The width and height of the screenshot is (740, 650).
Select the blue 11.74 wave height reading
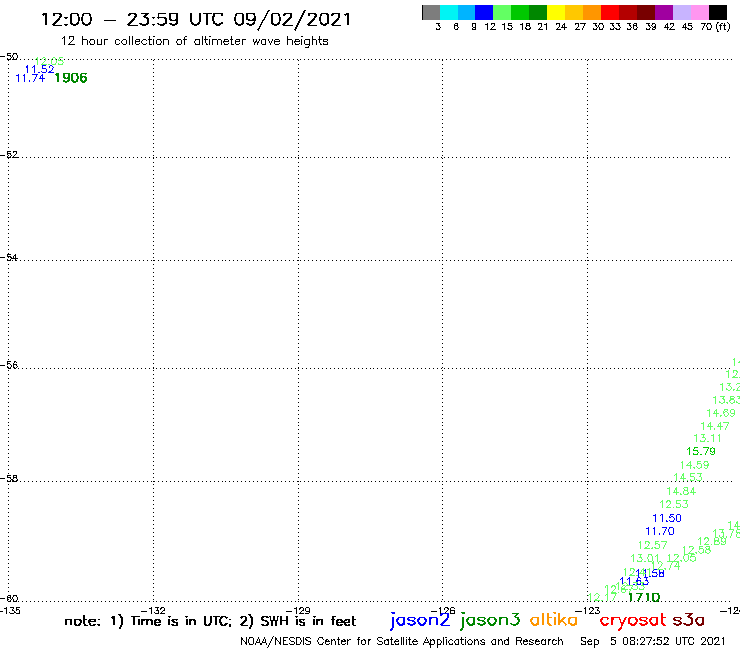(x=30, y=78)
